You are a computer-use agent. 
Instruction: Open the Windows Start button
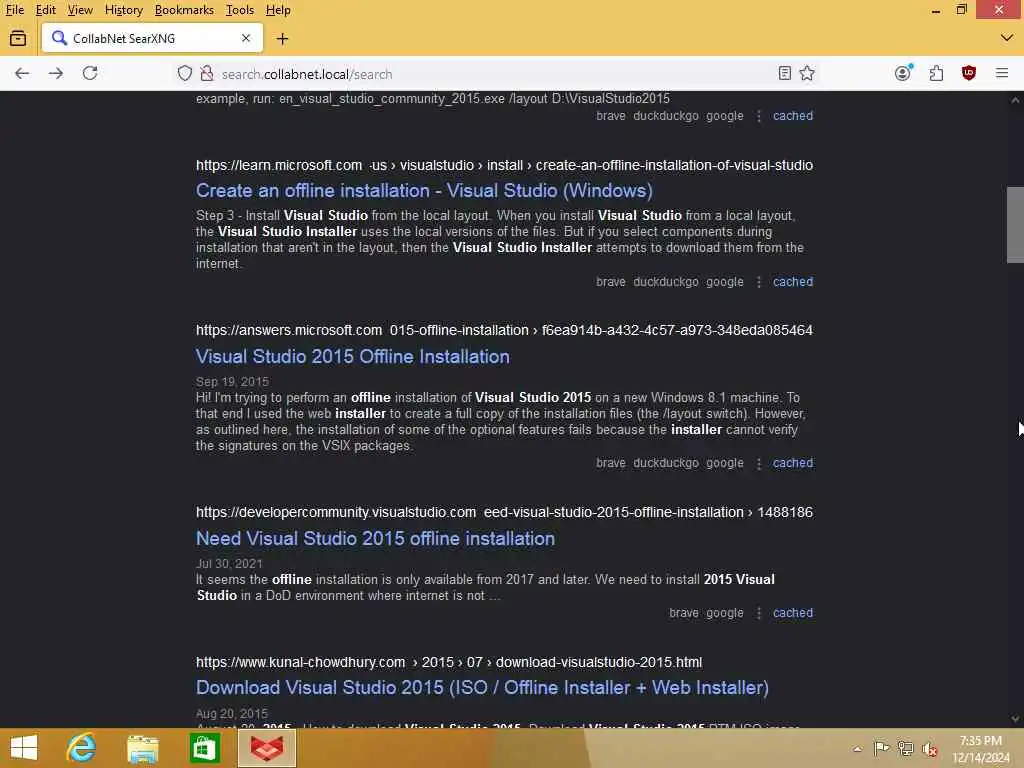click(24, 748)
